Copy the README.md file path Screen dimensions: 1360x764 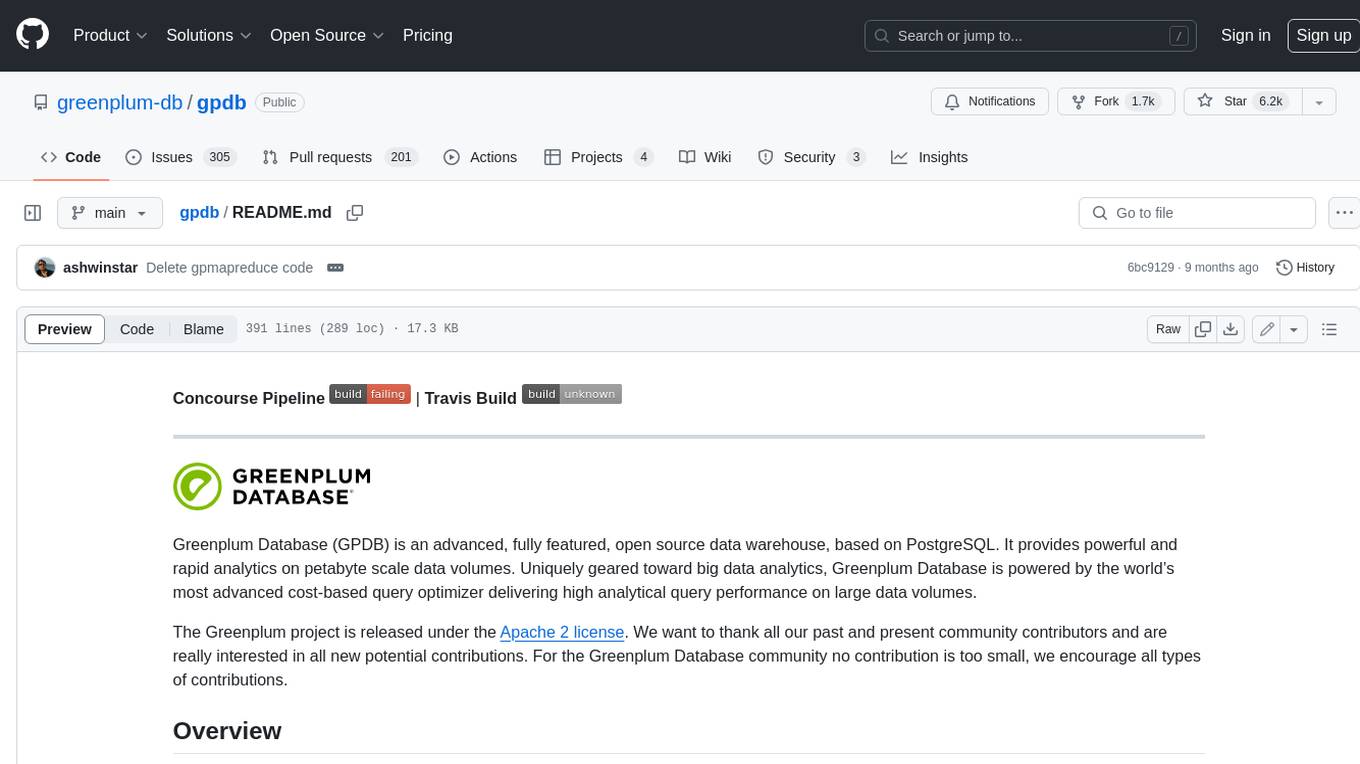coord(354,213)
